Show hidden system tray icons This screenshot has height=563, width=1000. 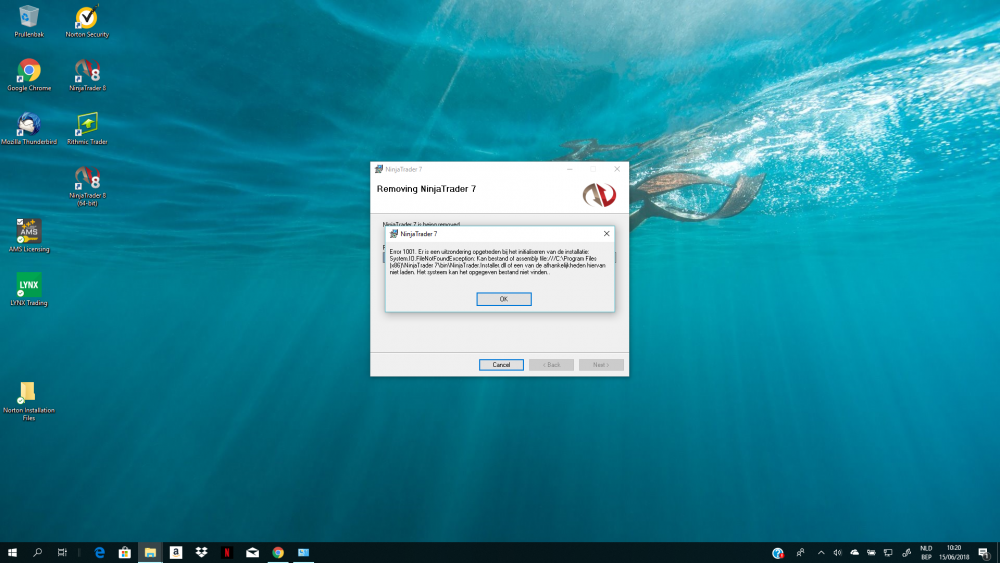click(821, 552)
